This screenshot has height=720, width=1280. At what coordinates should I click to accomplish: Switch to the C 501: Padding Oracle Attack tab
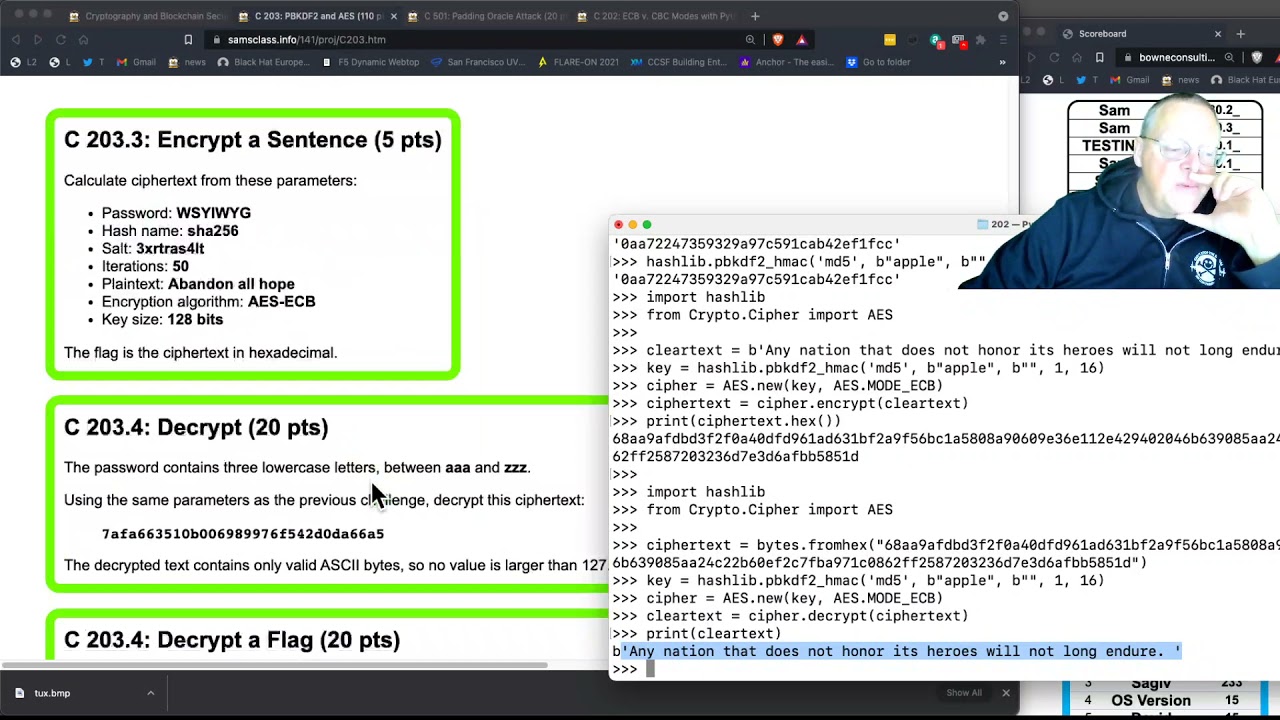(487, 16)
